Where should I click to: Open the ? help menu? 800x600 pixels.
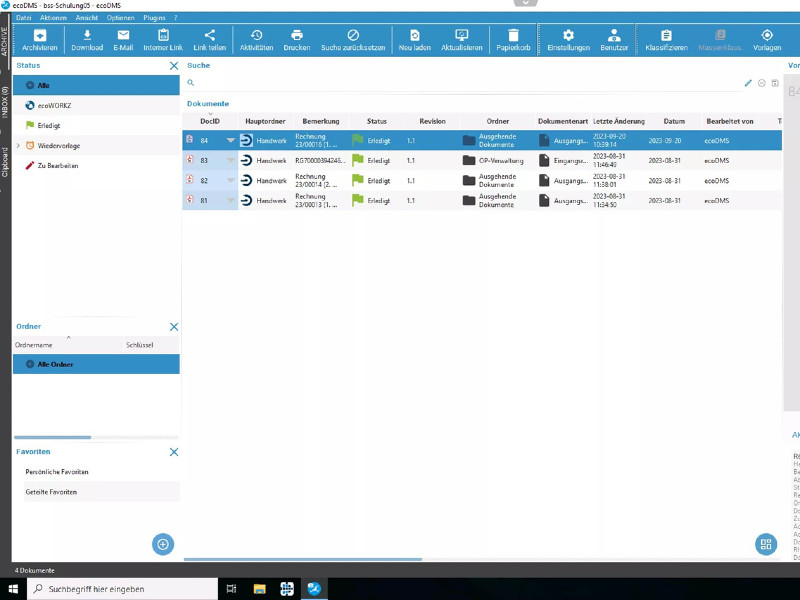[x=176, y=18]
